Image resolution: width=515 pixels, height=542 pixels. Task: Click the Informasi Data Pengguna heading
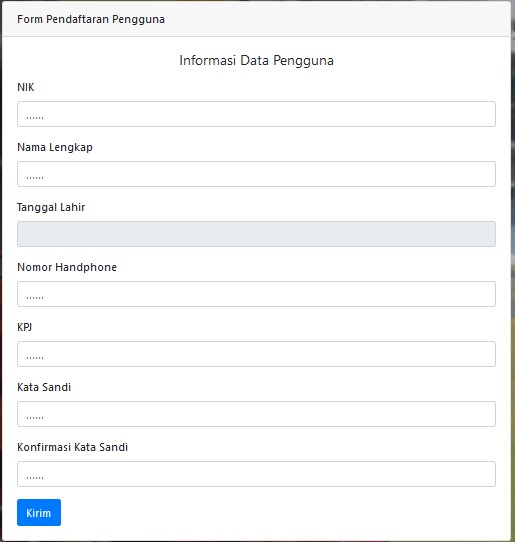pyautogui.click(x=256, y=60)
